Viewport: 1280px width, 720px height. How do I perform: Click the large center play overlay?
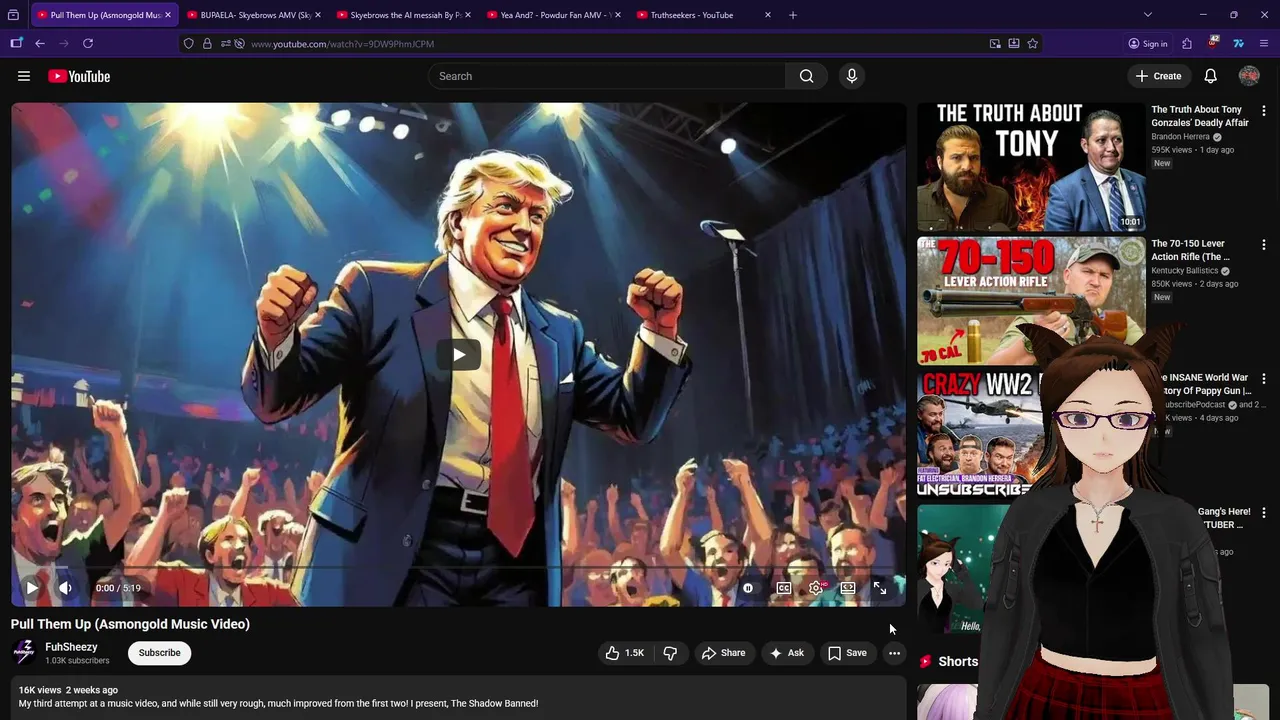458,354
